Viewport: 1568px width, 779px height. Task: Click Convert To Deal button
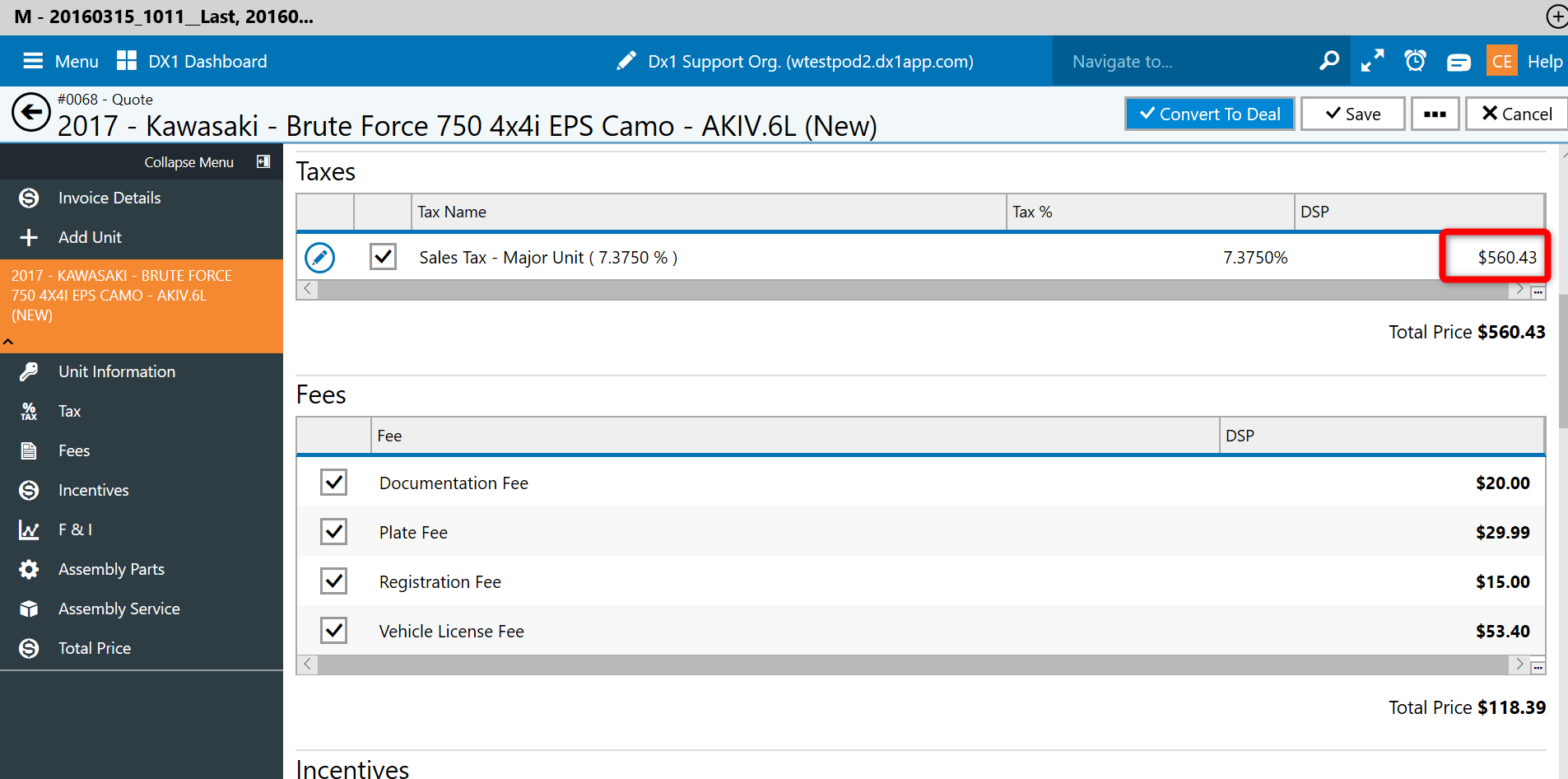pos(1210,114)
